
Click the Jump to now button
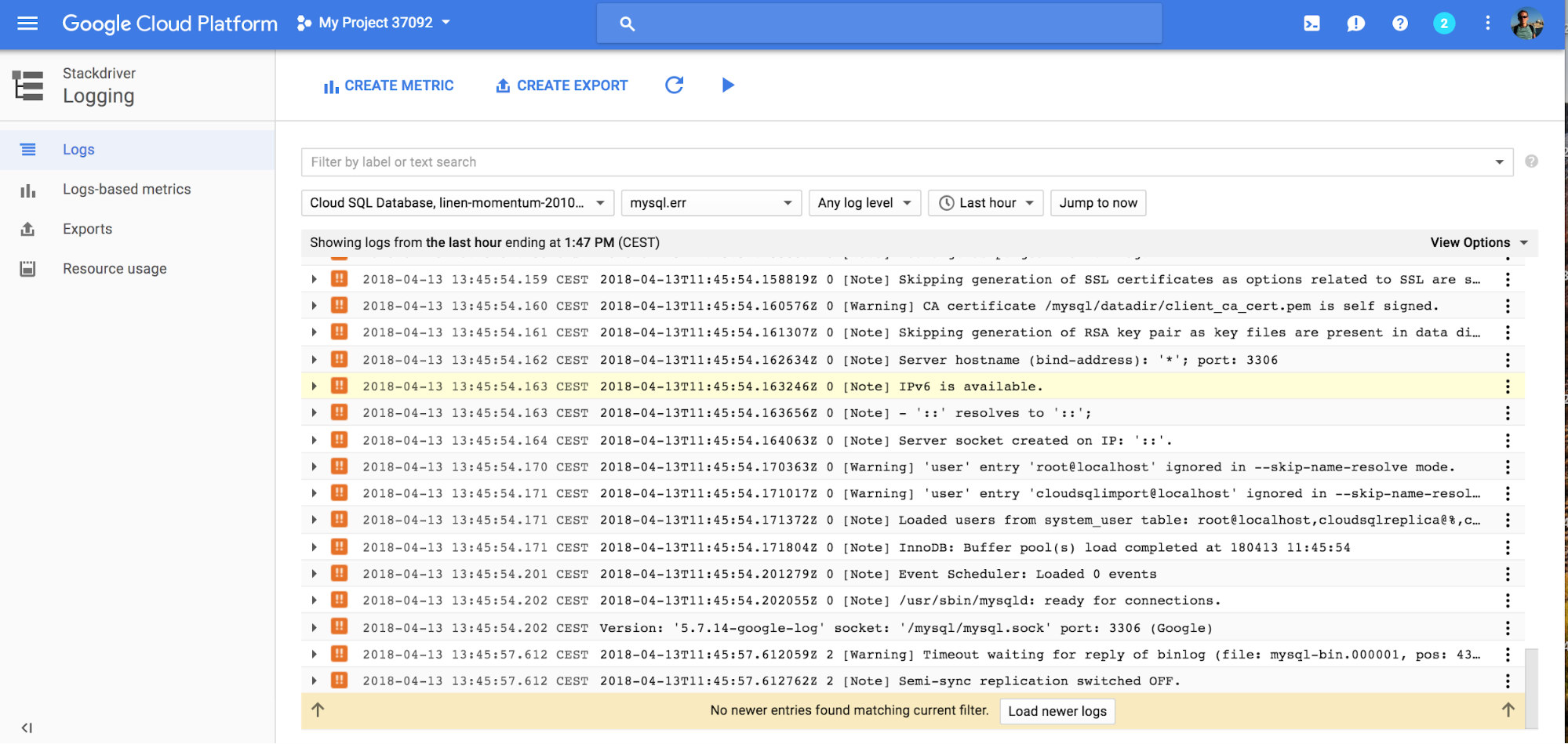pos(1098,203)
